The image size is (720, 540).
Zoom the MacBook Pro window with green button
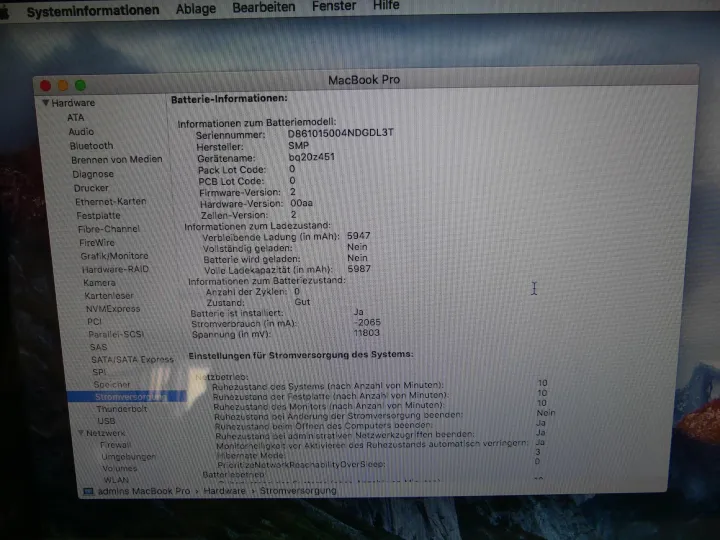pos(80,85)
